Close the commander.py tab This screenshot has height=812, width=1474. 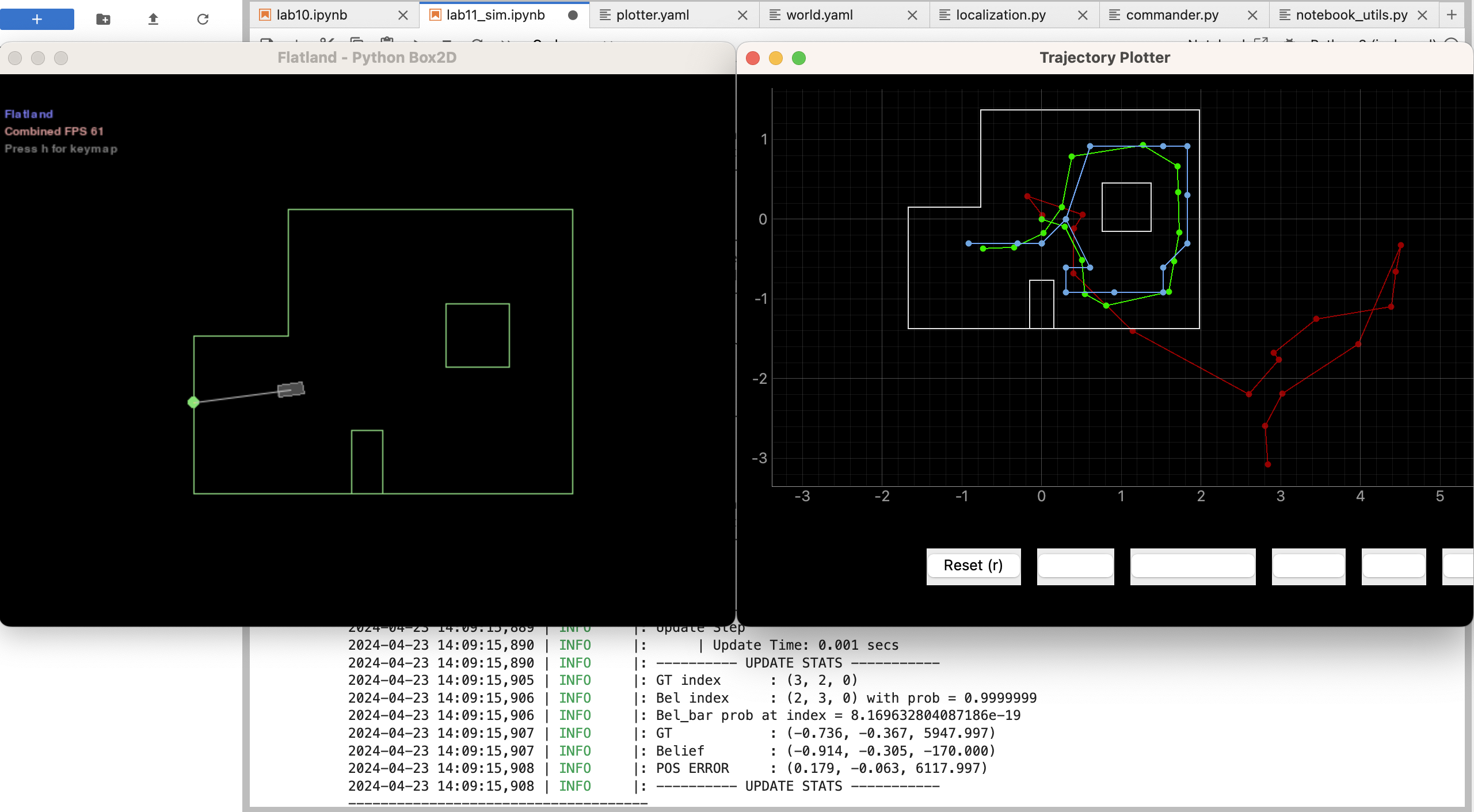tap(1252, 15)
